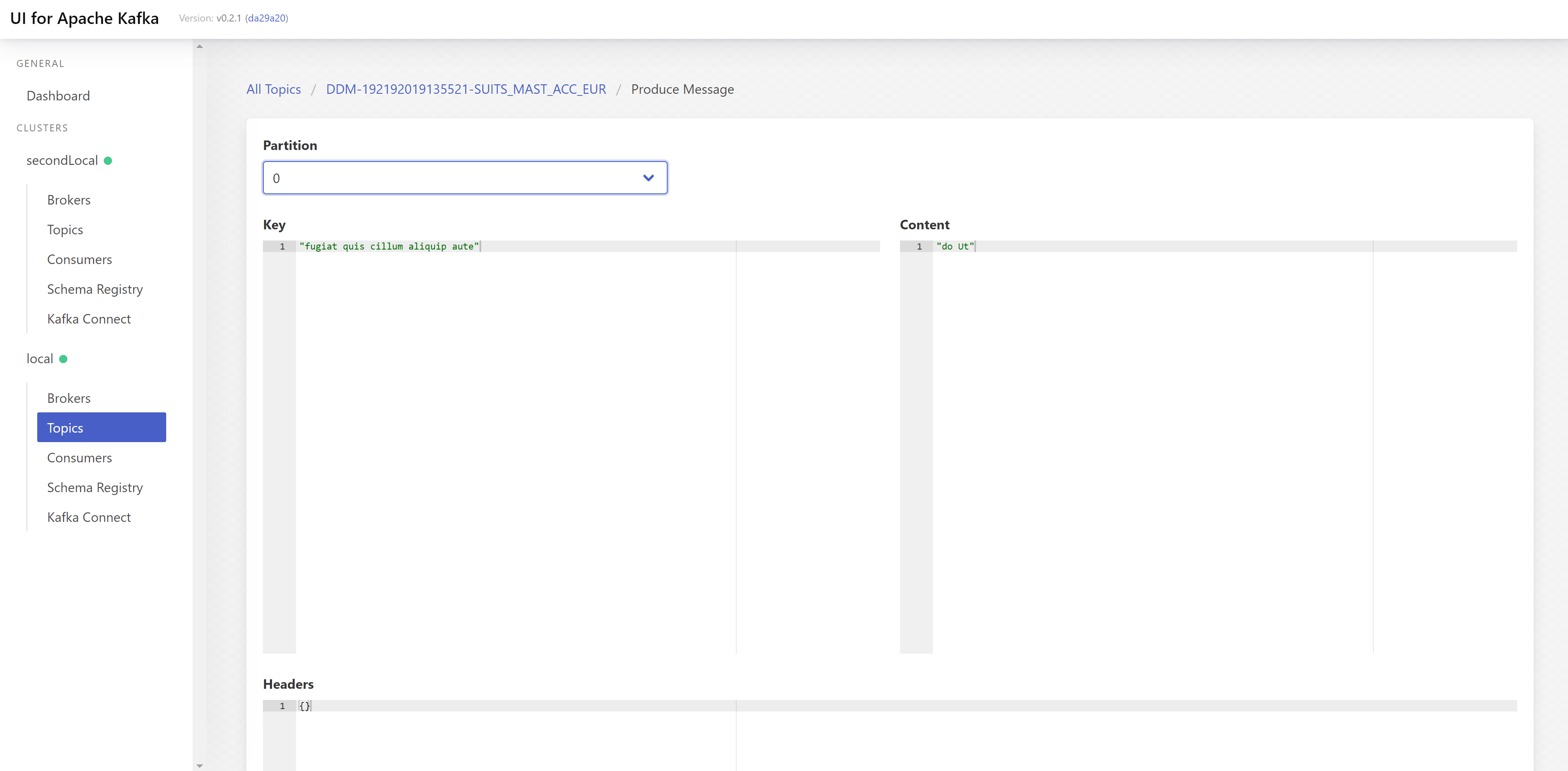Viewport: 1568px width, 771px height.
Task: Expand the secondLocal cluster section
Action: [62, 160]
